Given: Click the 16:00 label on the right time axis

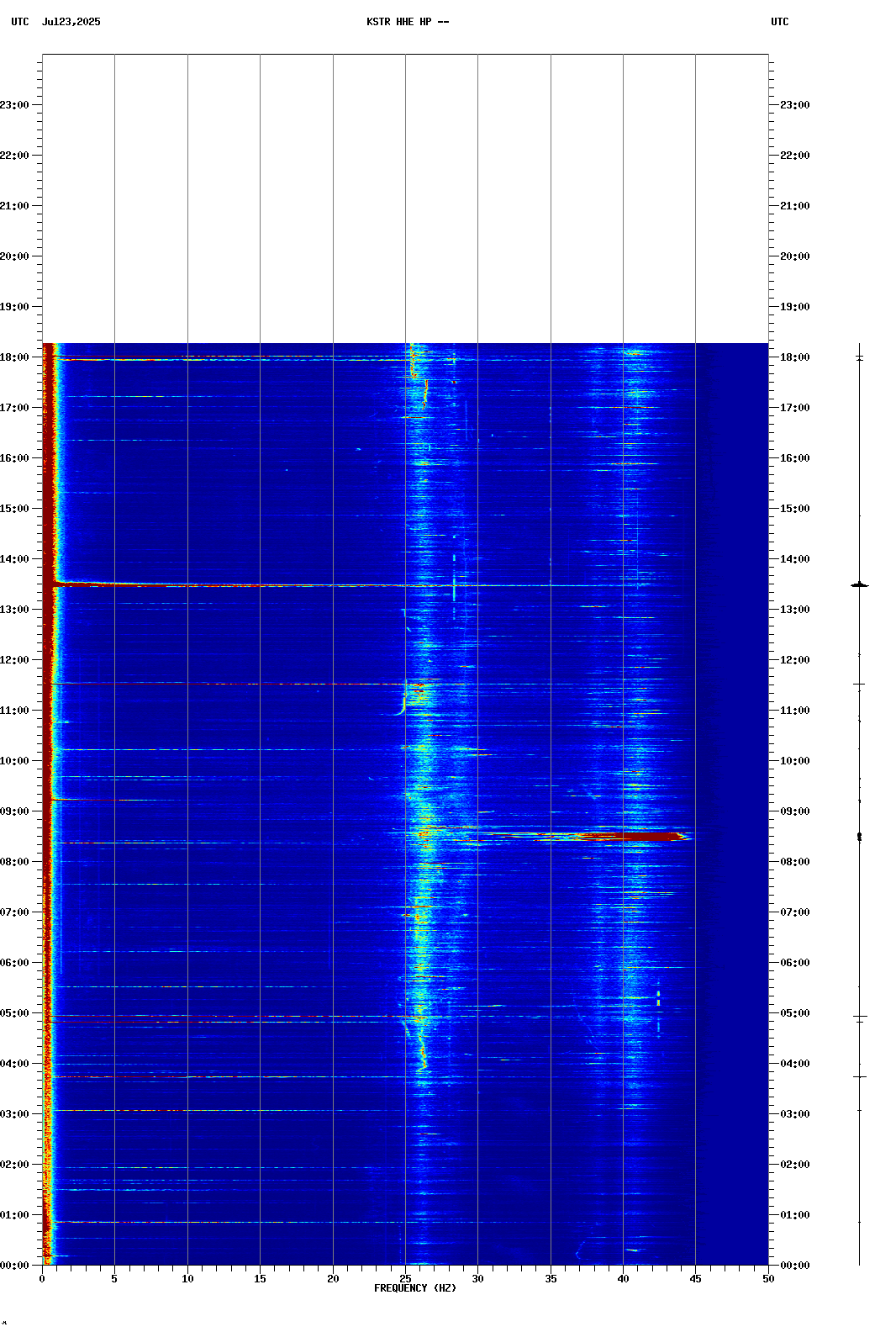Looking at the screenshot, I should coord(795,458).
